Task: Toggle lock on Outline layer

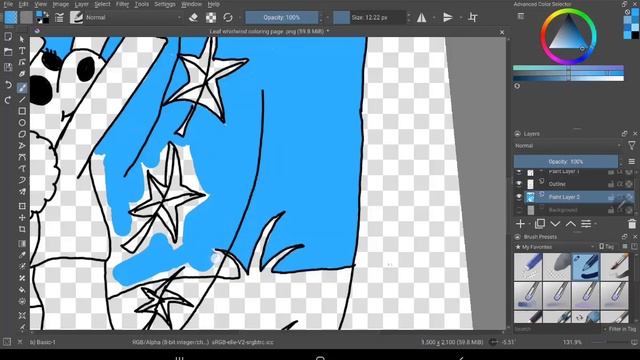Action: [x=611, y=184]
